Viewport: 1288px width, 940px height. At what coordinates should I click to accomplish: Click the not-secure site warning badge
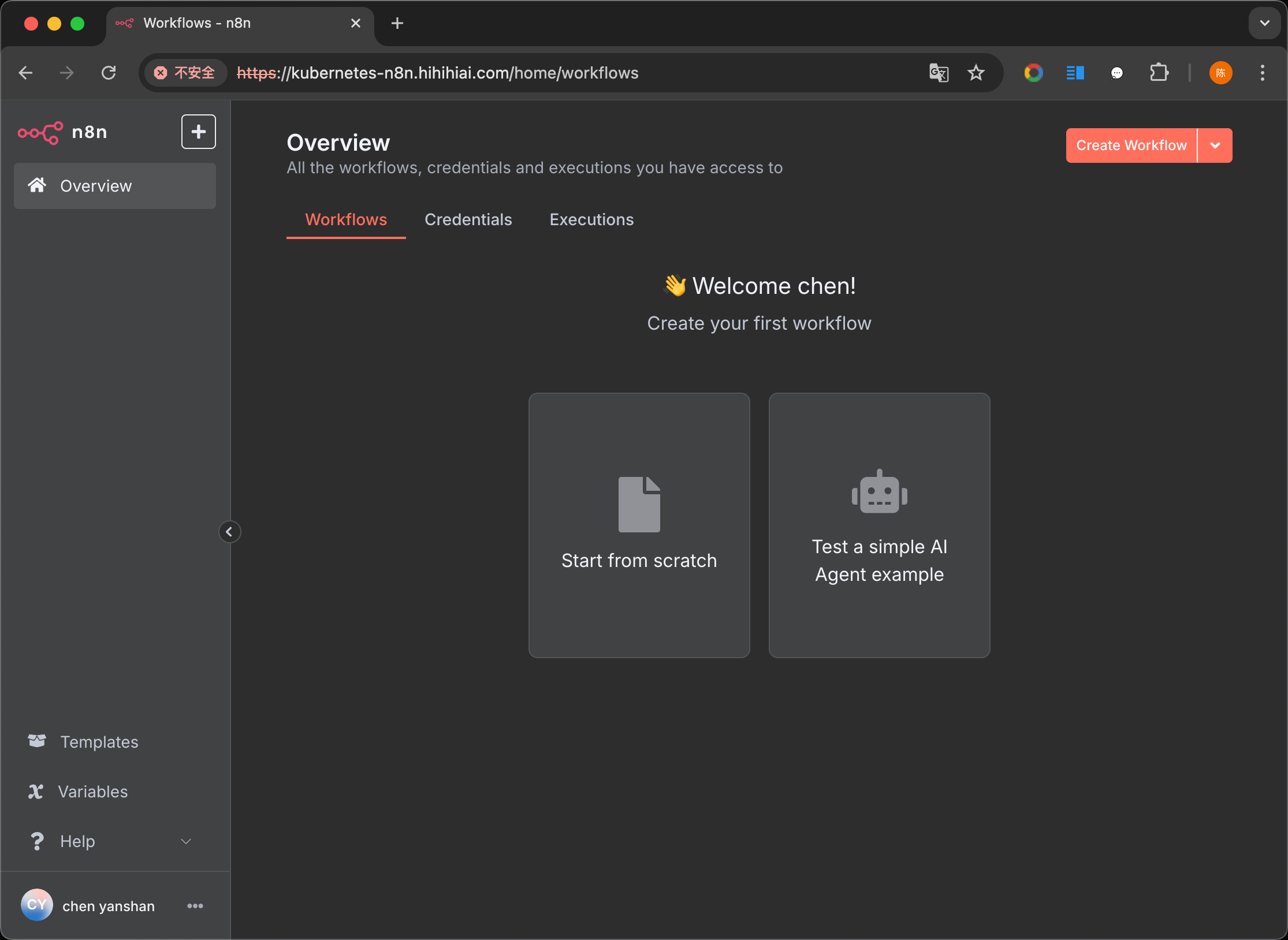(x=185, y=73)
